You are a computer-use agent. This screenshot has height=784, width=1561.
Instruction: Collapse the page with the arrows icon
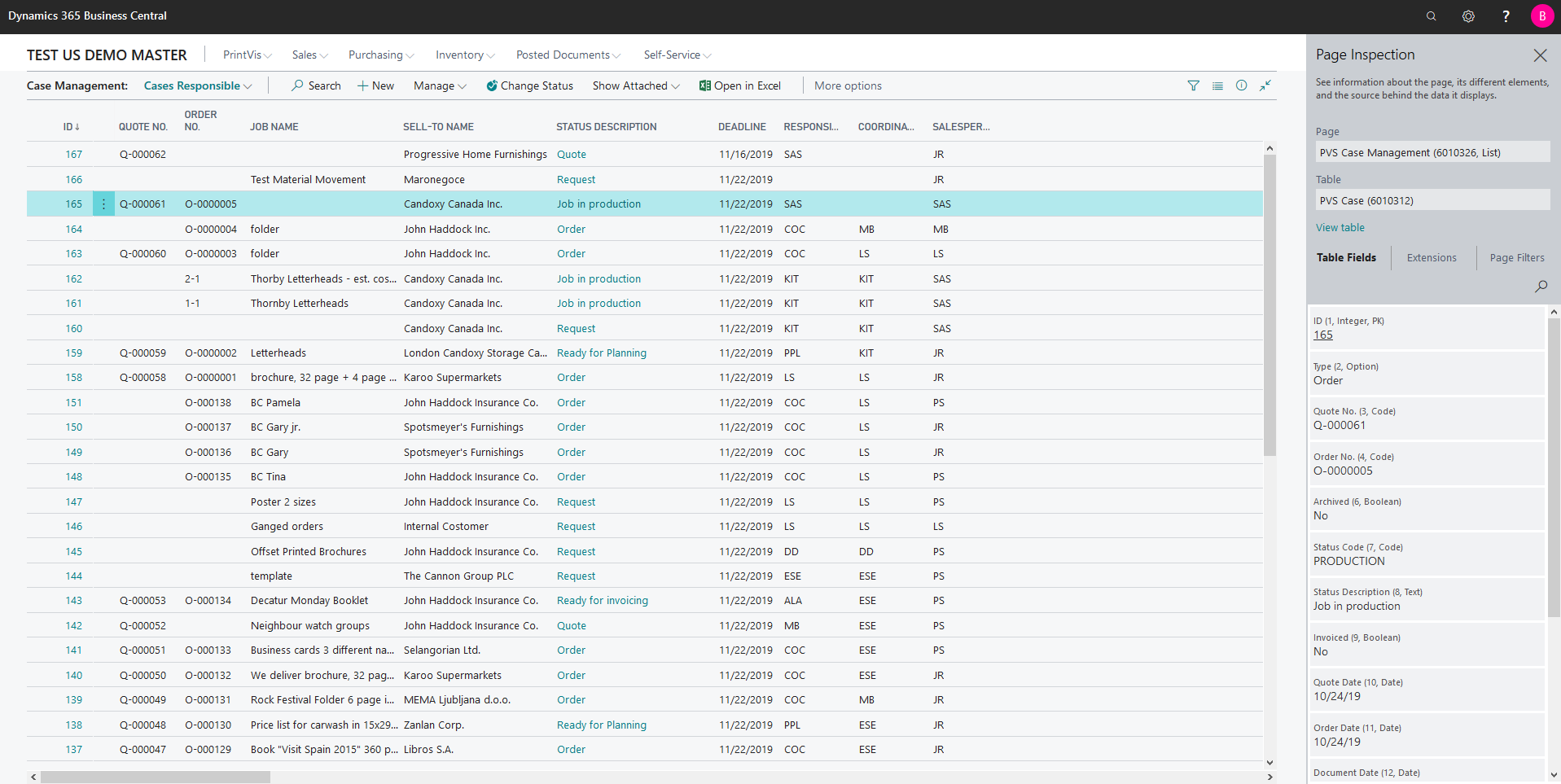click(x=1265, y=85)
